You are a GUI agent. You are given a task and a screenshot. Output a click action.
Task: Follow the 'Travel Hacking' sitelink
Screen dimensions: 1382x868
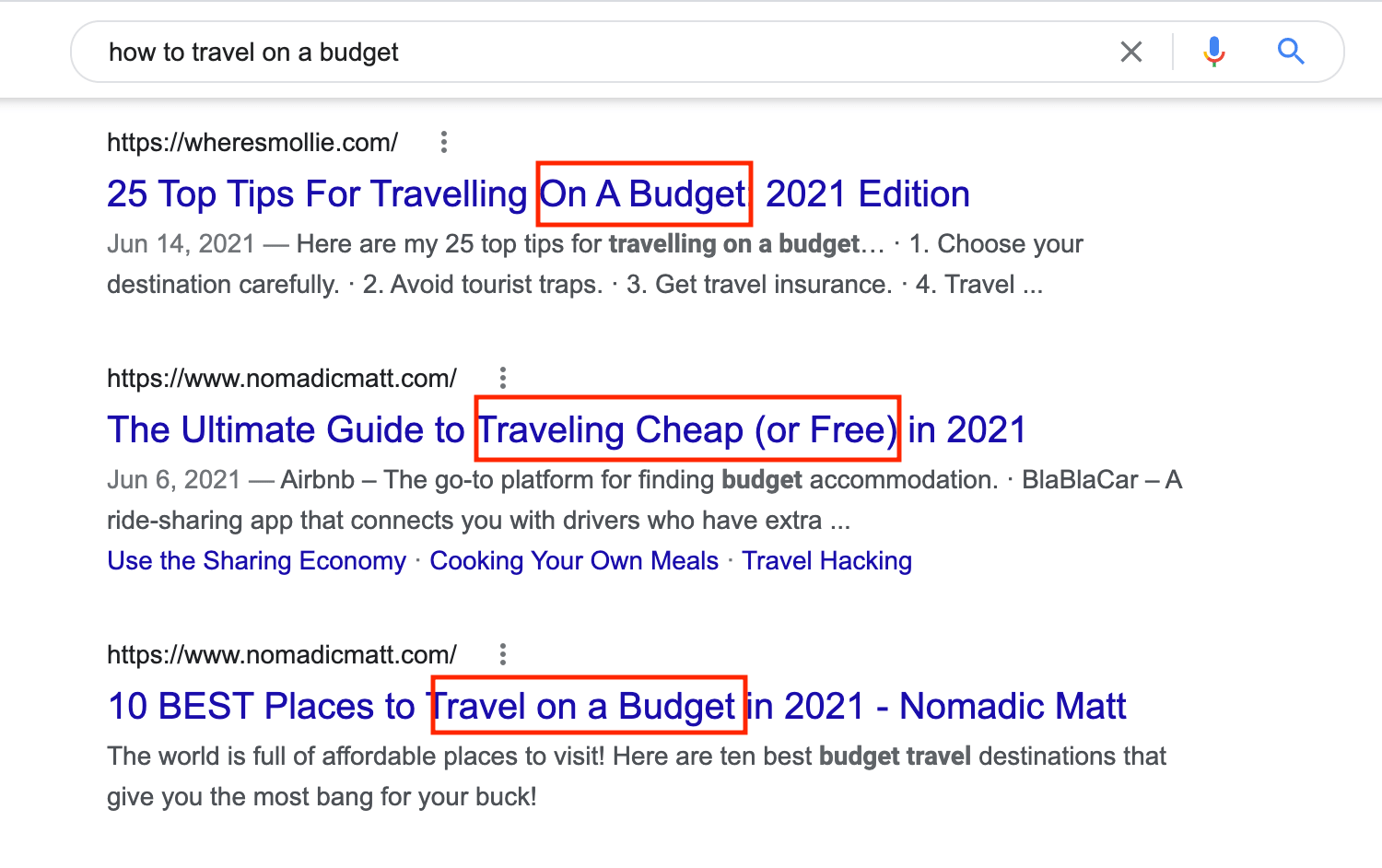click(827, 561)
